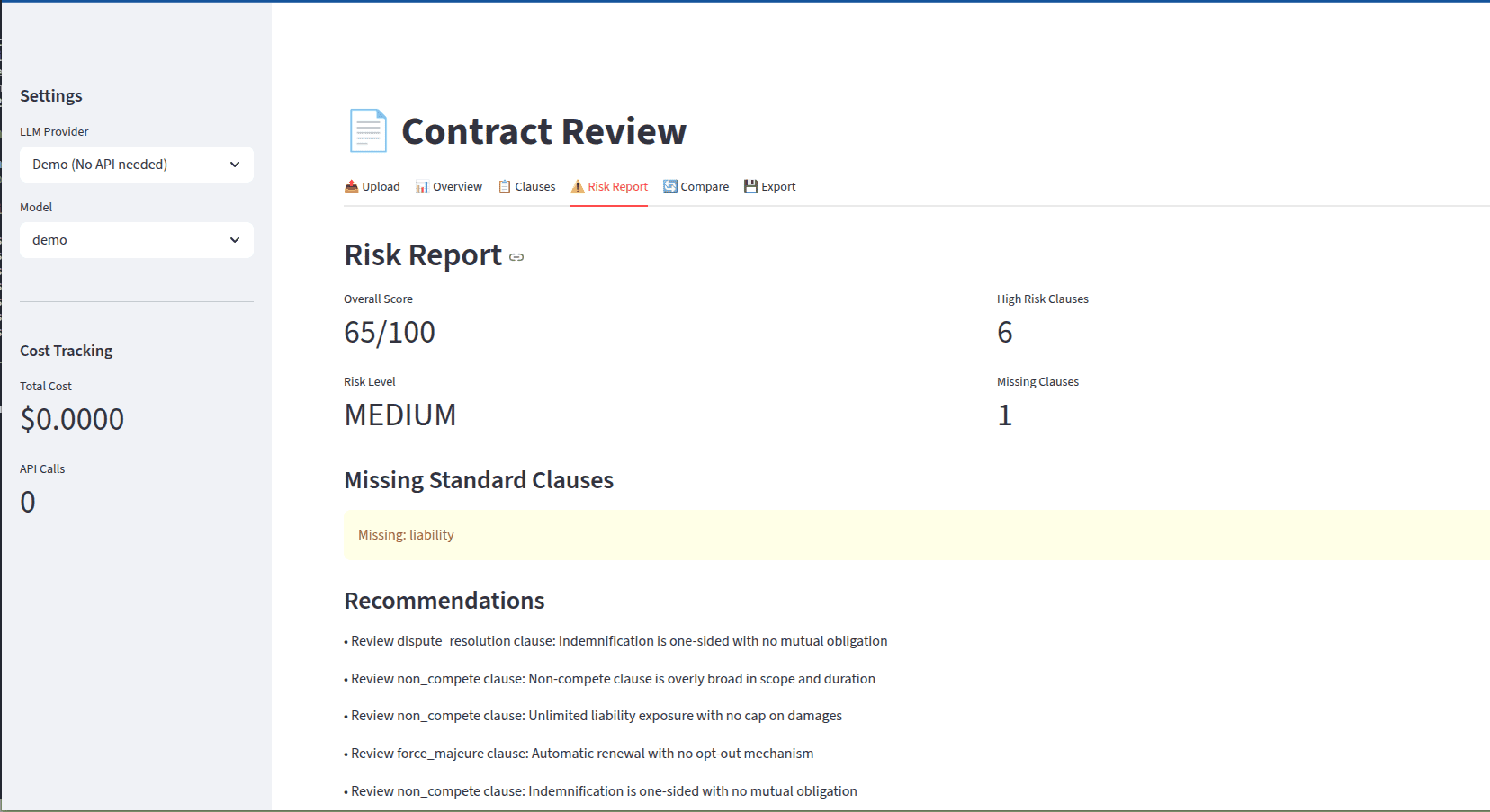
Task: Click the Upload tray icon in the navigation
Action: pyautogui.click(x=350, y=186)
